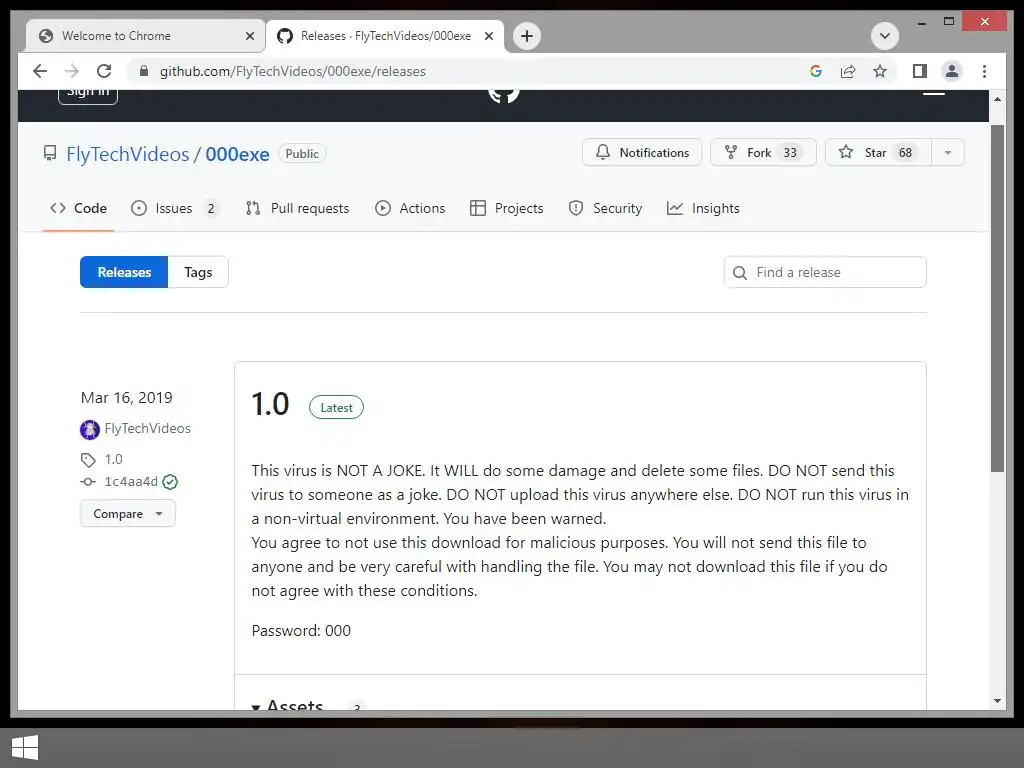The width and height of the screenshot is (1024, 768).
Task: Click the page vertical scrollbar thumb
Action: pyautogui.click(x=997, y=298)
